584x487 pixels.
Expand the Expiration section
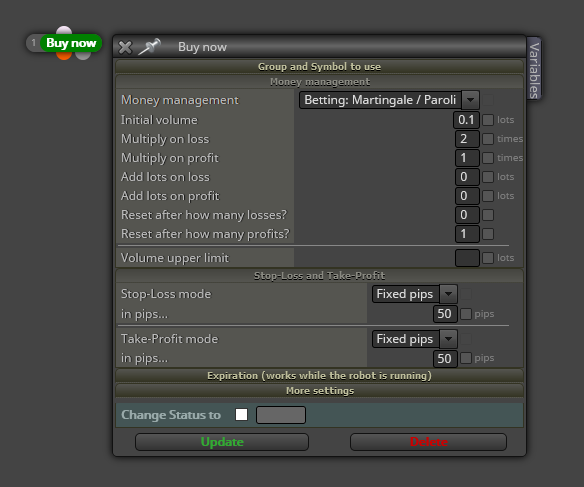(320, 376)
